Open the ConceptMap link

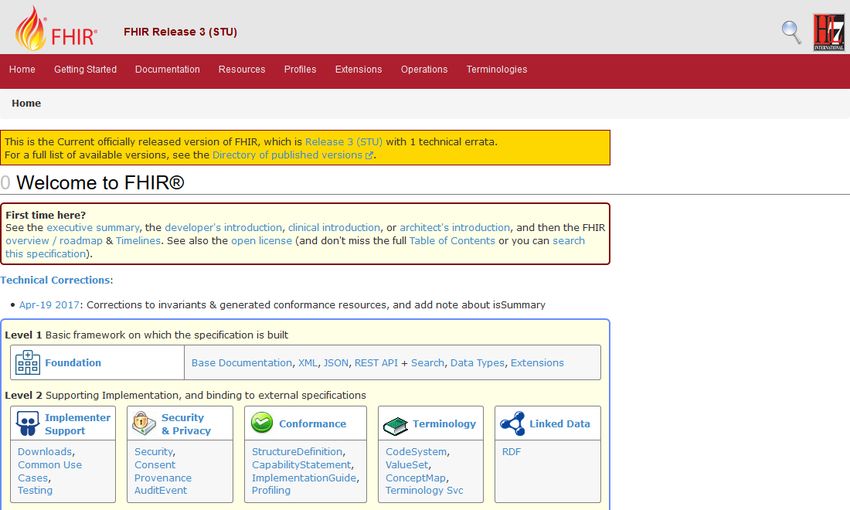416,477
